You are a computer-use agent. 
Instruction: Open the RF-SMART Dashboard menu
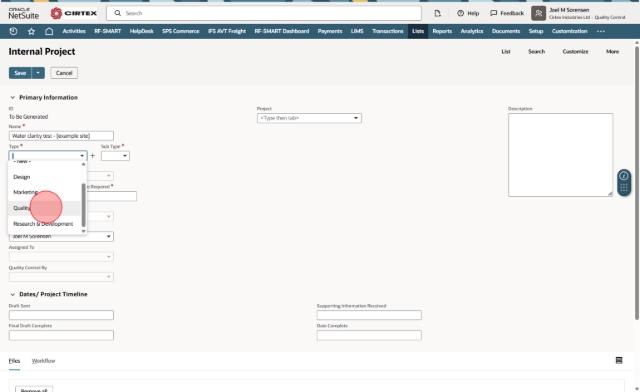(282, 31)
